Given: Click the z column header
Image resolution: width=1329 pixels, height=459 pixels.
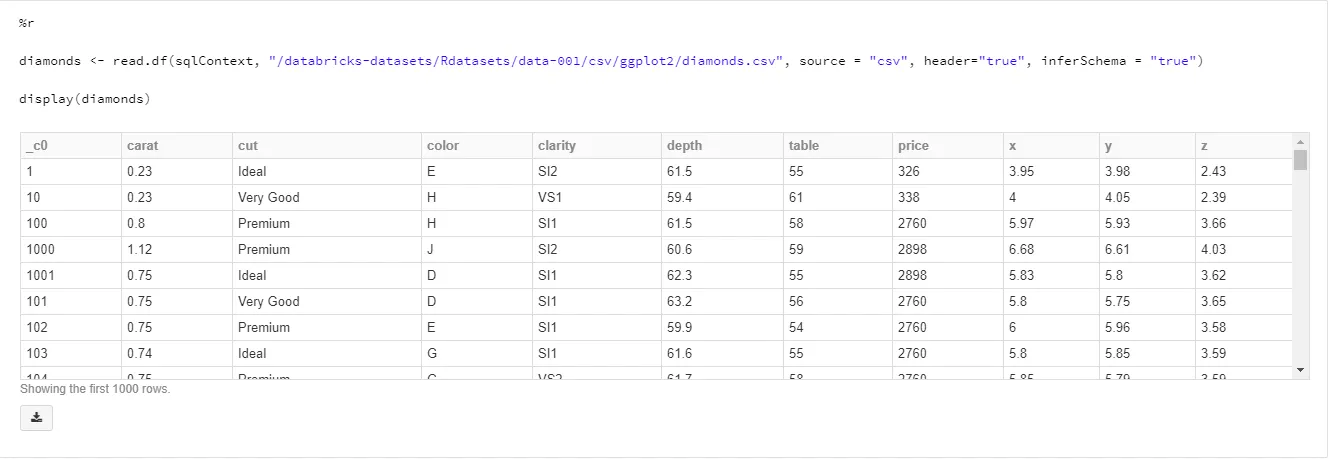Looking at the screenshot, I should click(x=1203, y=146).
